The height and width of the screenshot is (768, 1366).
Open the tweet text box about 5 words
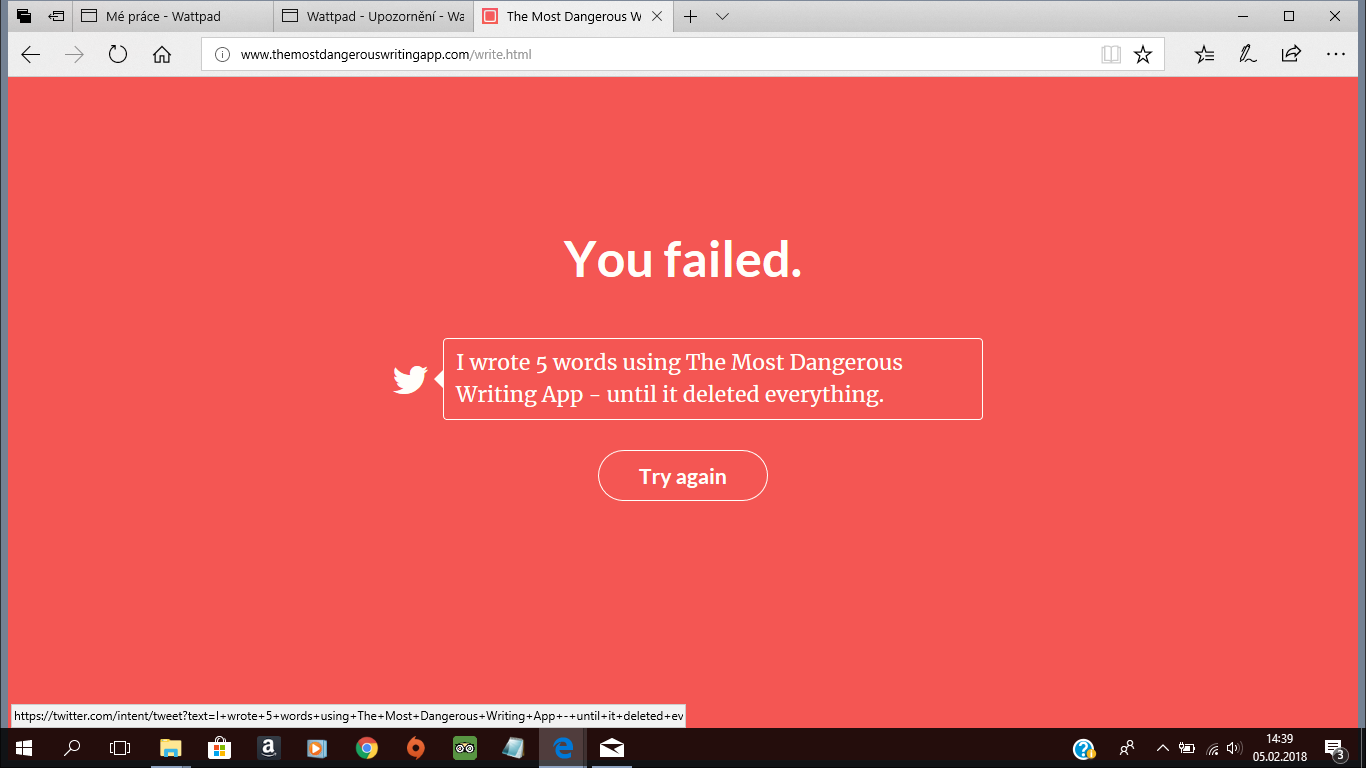tap(713, 379)
